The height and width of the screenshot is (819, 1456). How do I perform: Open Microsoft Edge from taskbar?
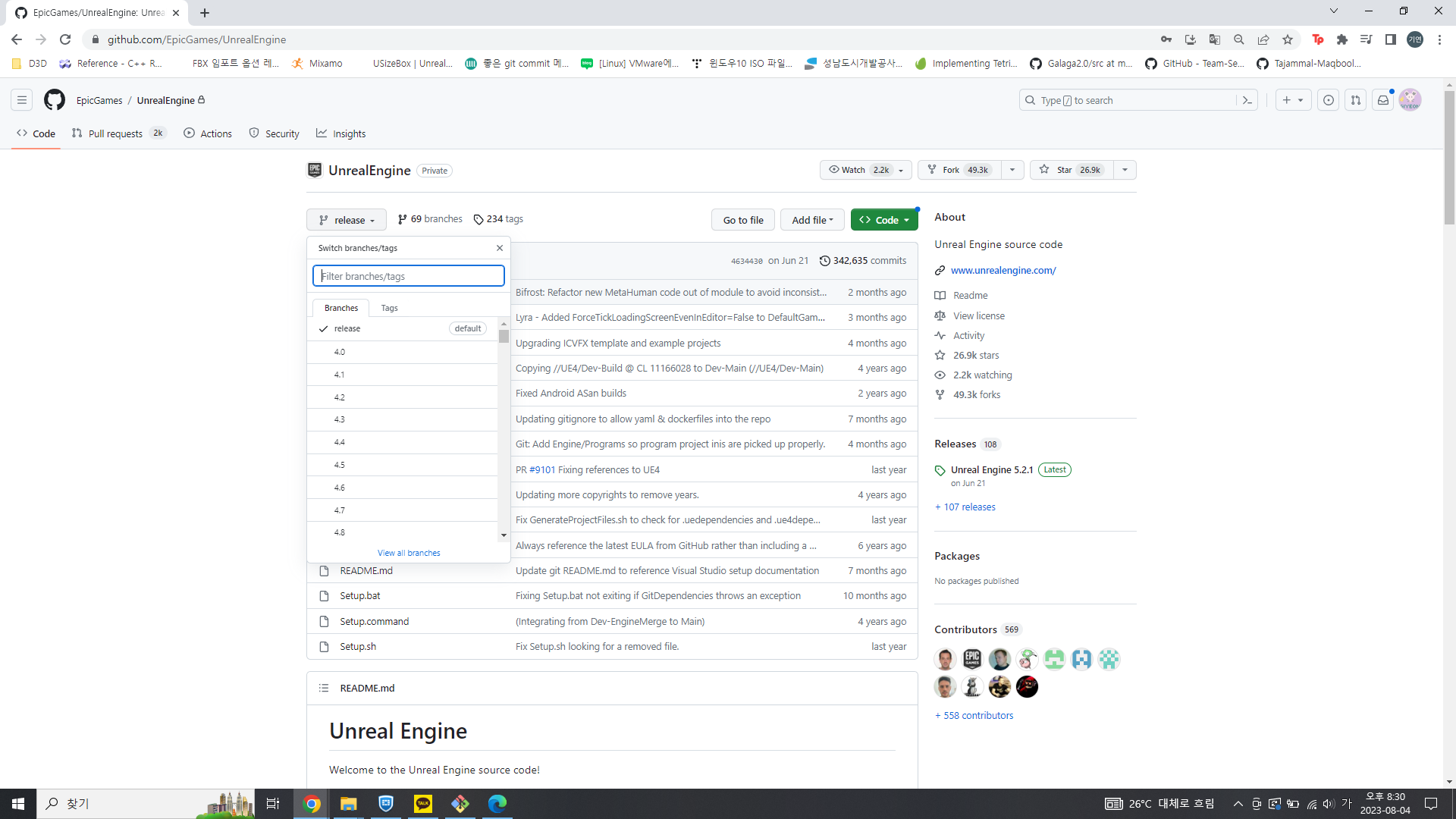pyautogui.click(x=497, y=804)
